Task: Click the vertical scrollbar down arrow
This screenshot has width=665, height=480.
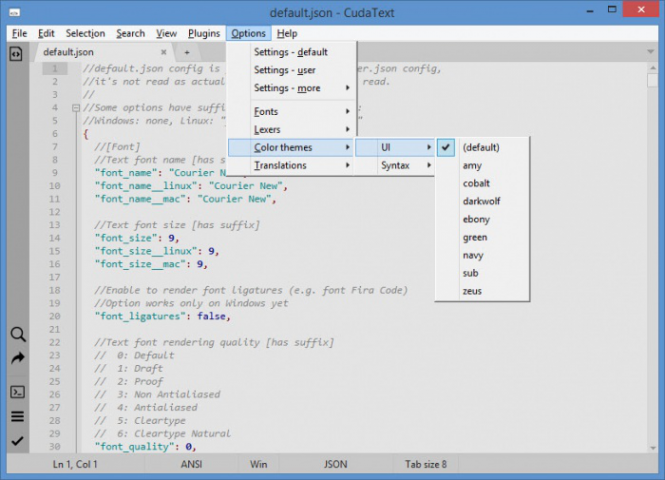Action: pos(652,448)
